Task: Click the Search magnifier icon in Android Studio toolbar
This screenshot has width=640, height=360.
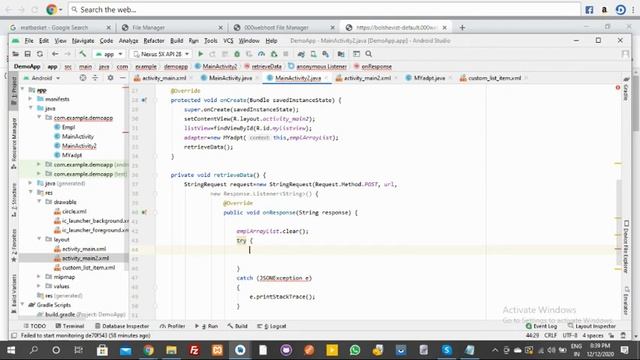Action: click(x=369, y=54)
